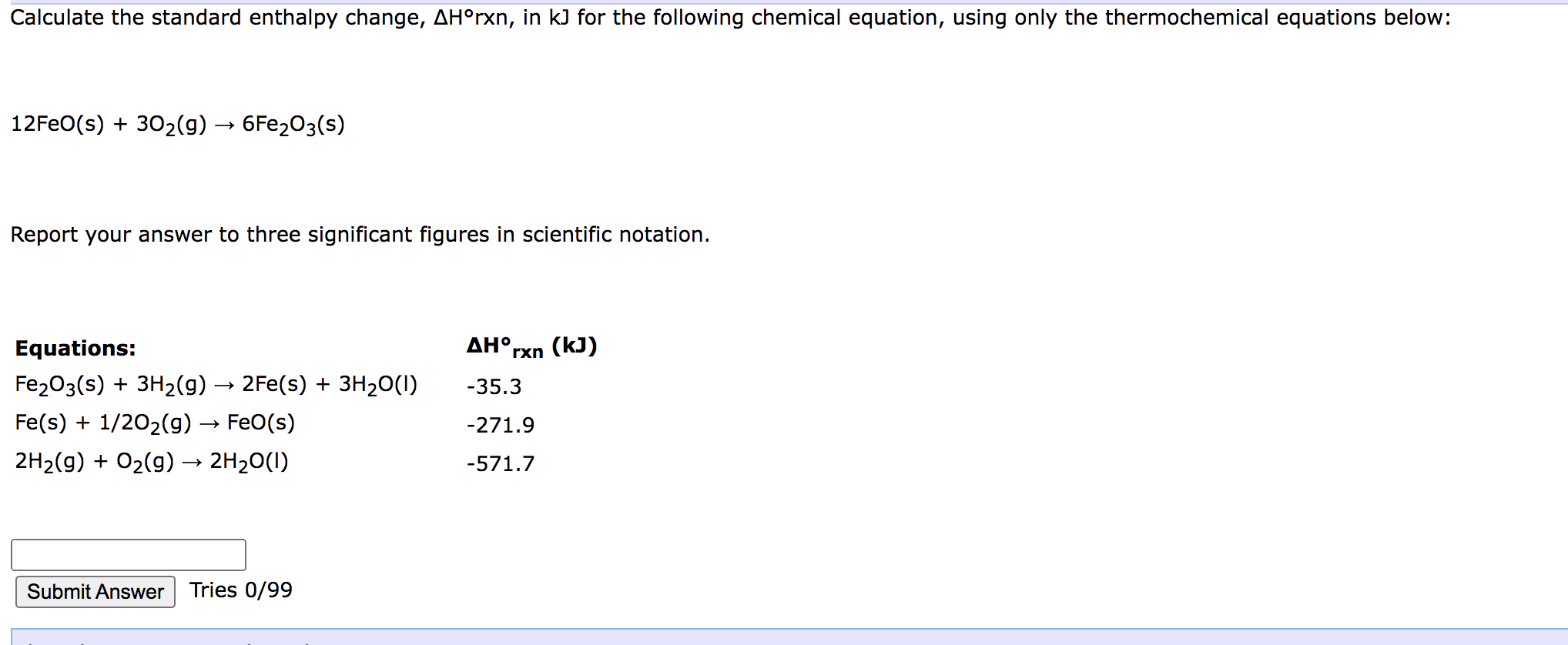Select the scientific notation instruction sentence

tap(359, 234)
